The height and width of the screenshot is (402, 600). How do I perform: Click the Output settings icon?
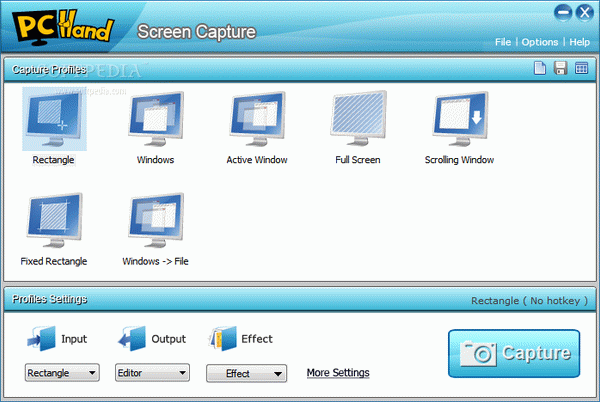tap(132, 339)
